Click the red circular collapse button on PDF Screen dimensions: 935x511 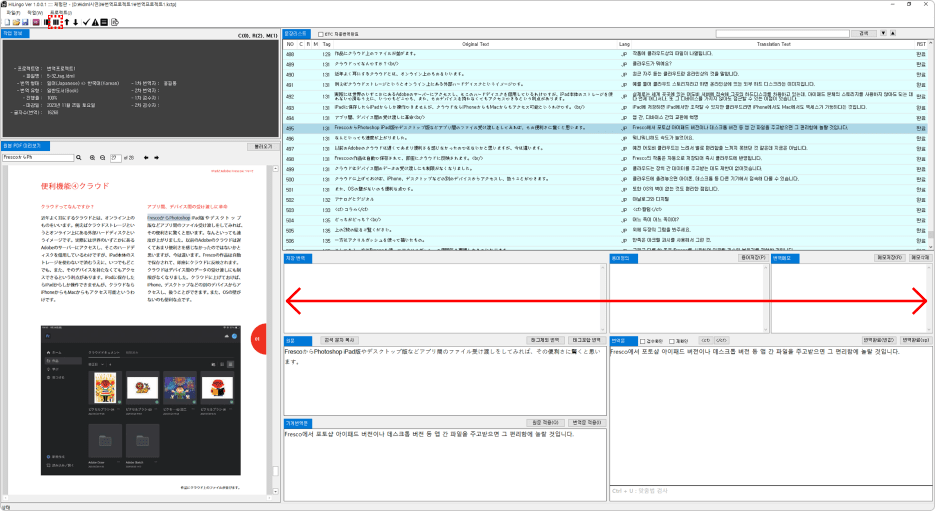[259, 339]
